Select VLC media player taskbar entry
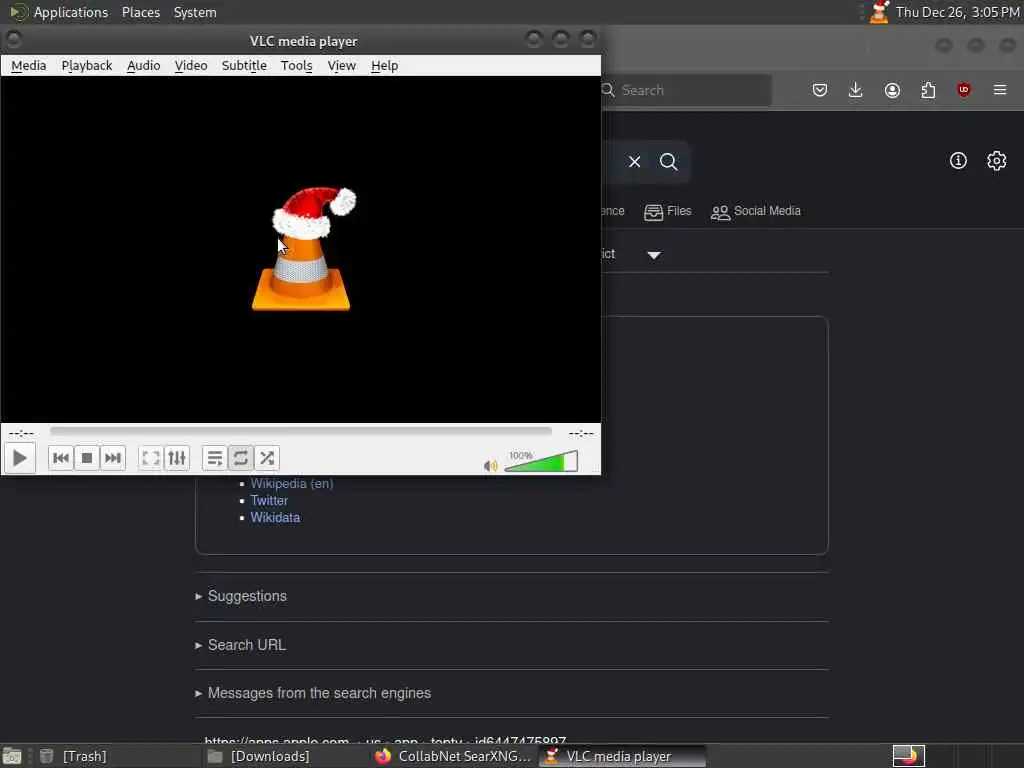 [622, 756]
